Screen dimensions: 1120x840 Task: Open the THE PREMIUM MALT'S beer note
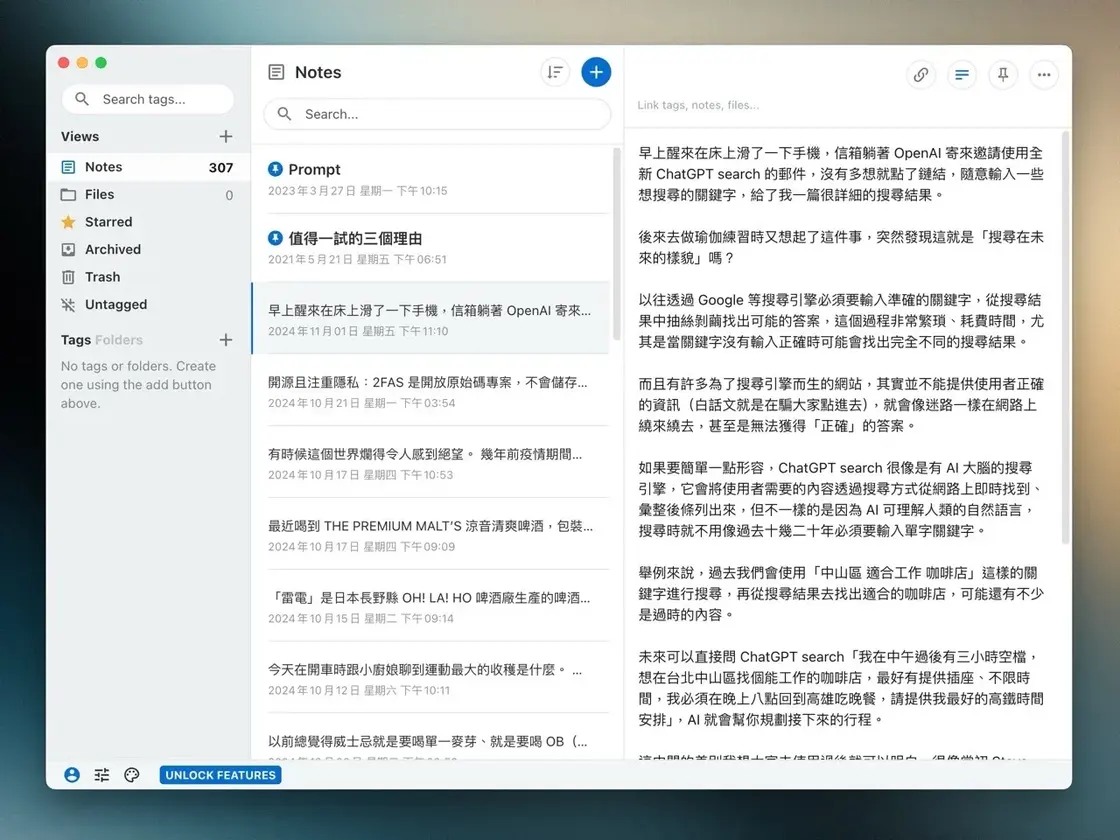[431, 534]
